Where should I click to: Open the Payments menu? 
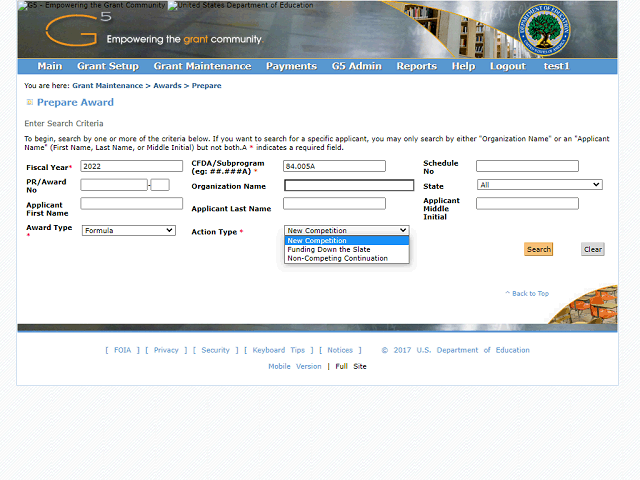tap(291, 66)
